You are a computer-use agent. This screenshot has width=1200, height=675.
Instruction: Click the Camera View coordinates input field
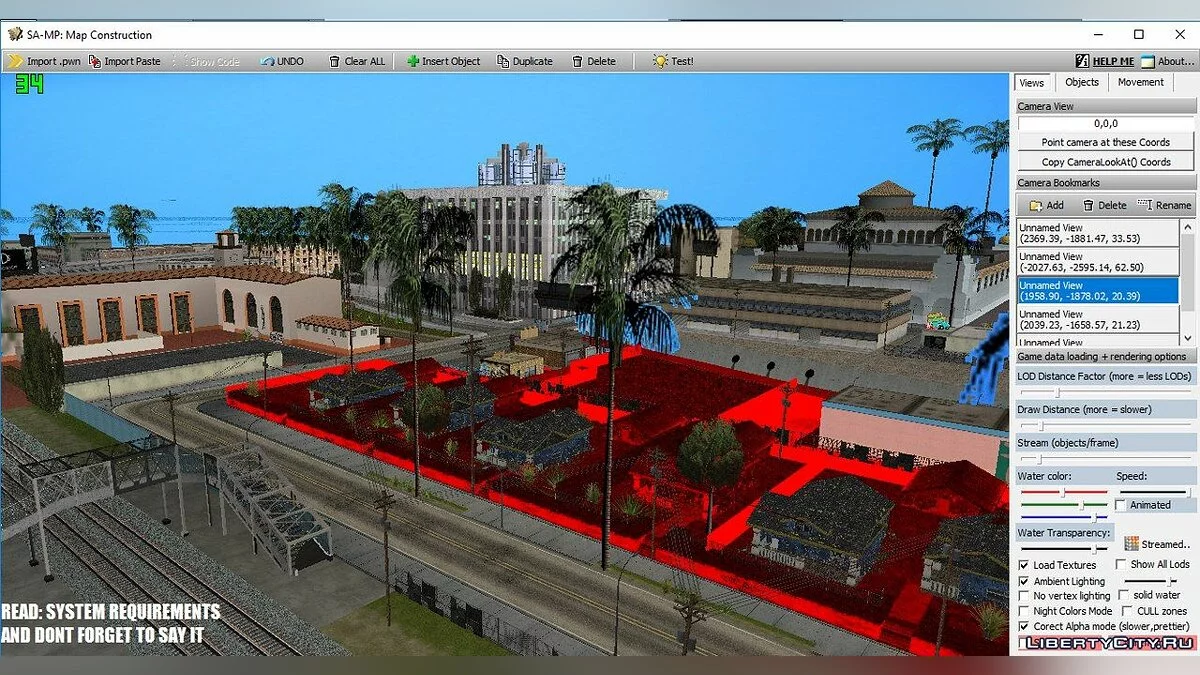1105,124
